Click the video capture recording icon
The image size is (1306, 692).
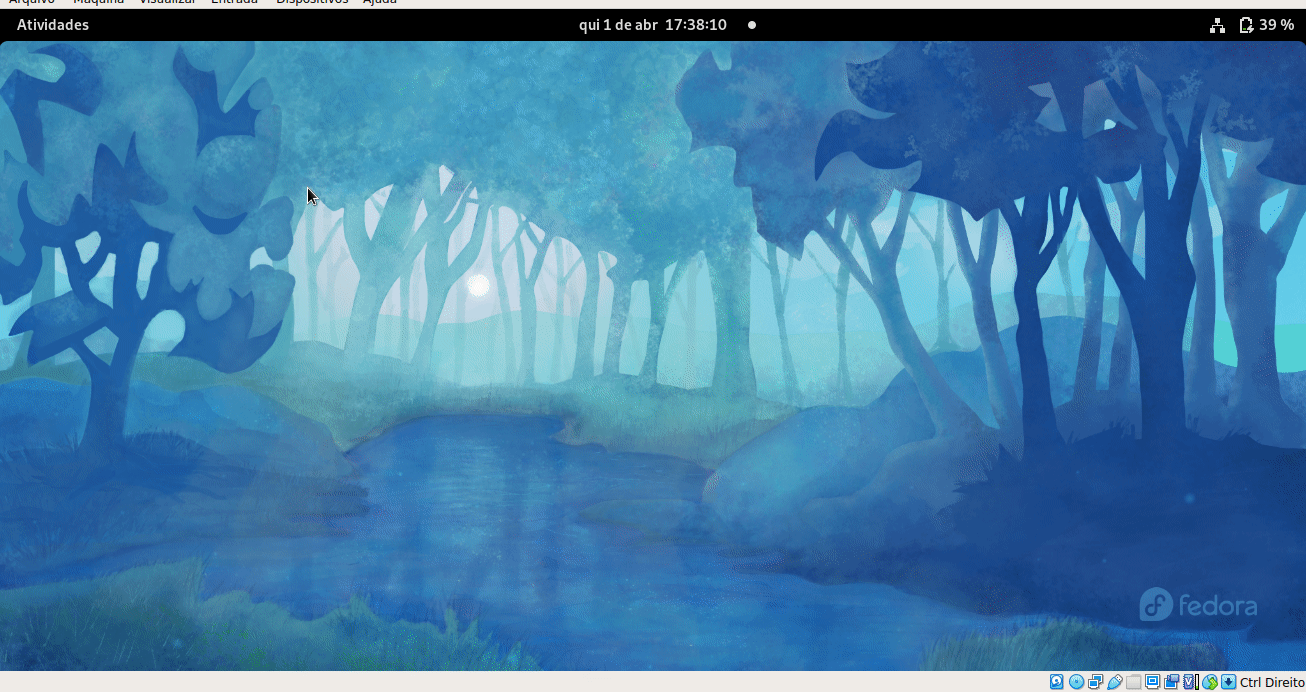pyautogui.click(x=1171, y=682)
